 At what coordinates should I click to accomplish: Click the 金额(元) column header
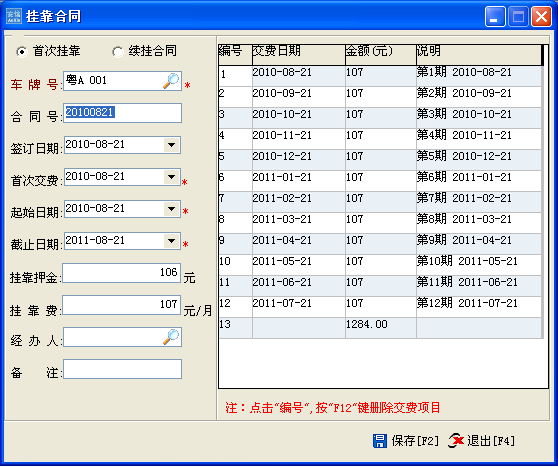click(x=381, y=54)
